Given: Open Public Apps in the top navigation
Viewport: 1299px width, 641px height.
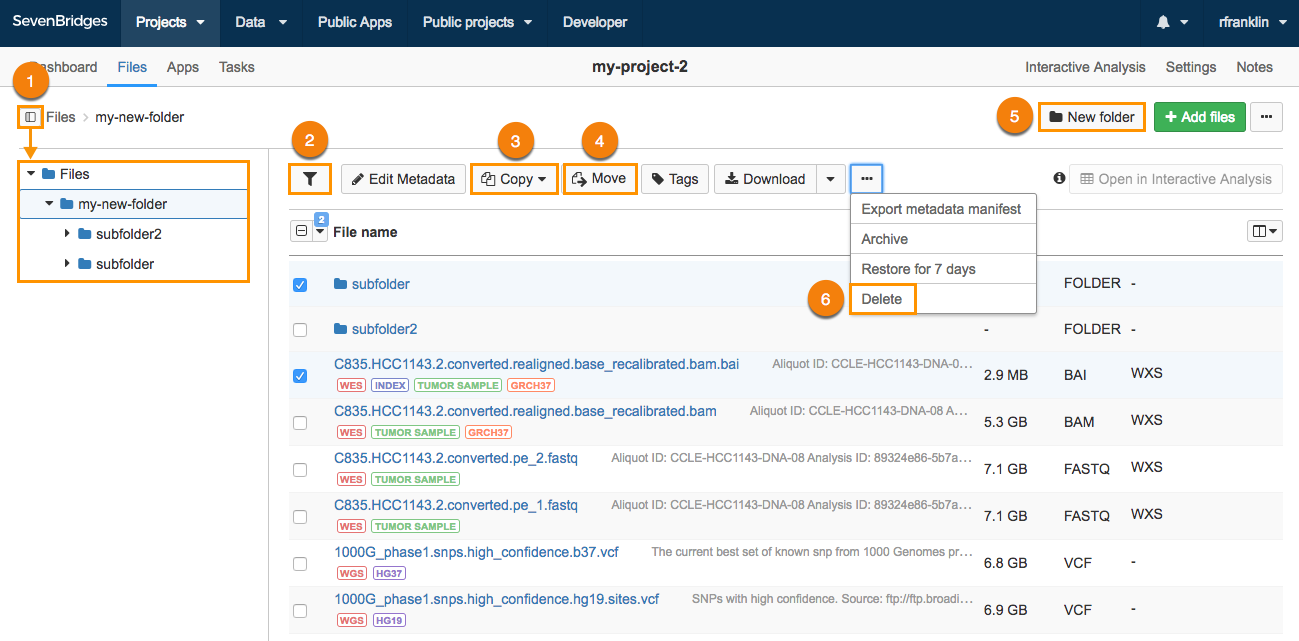Looking at the screenshot, I should [x=355, y=22].
